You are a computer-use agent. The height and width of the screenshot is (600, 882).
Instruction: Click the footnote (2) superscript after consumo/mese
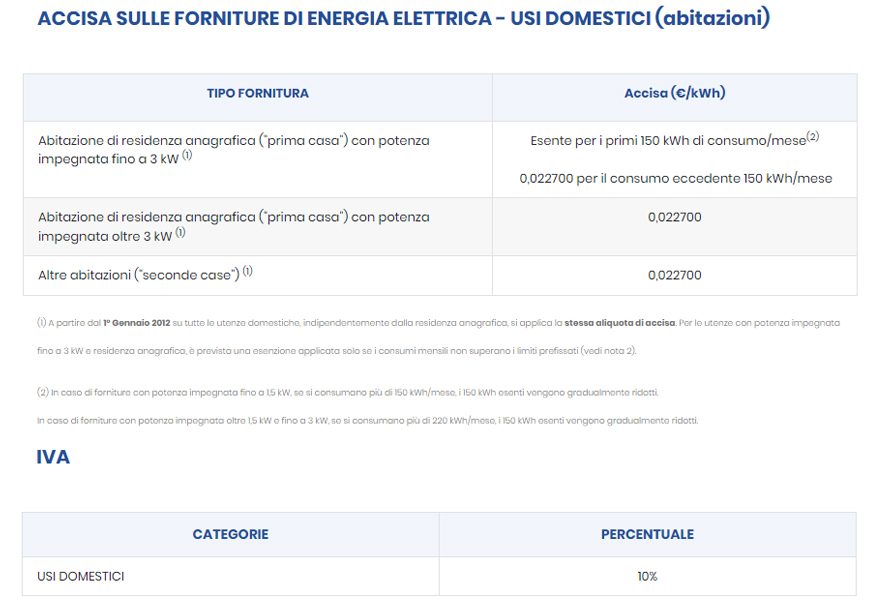(x=813, y=137)
